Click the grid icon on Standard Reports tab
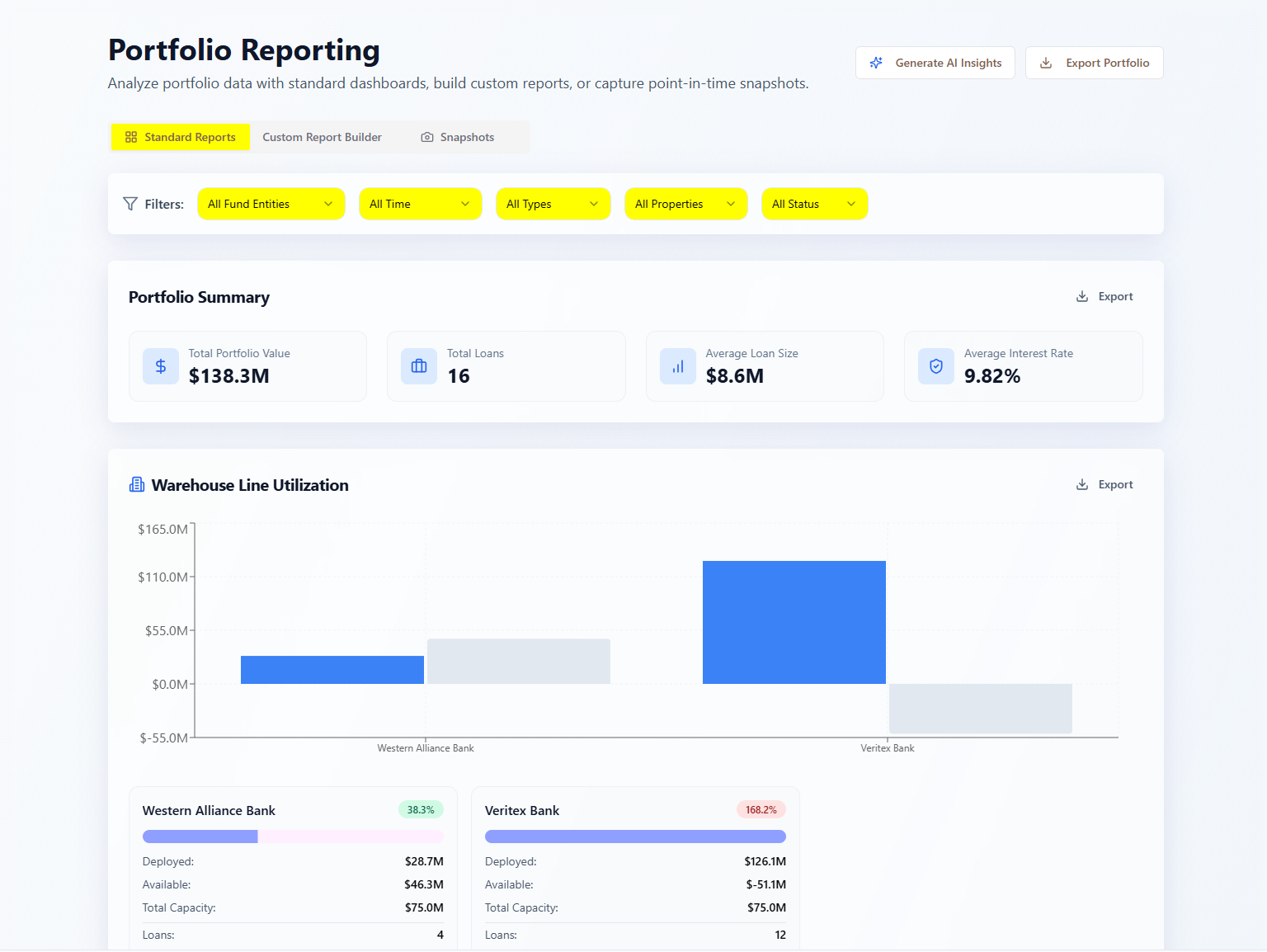Image resolution: width=1267 pixels, height=952 pixels. coord(131,136)
